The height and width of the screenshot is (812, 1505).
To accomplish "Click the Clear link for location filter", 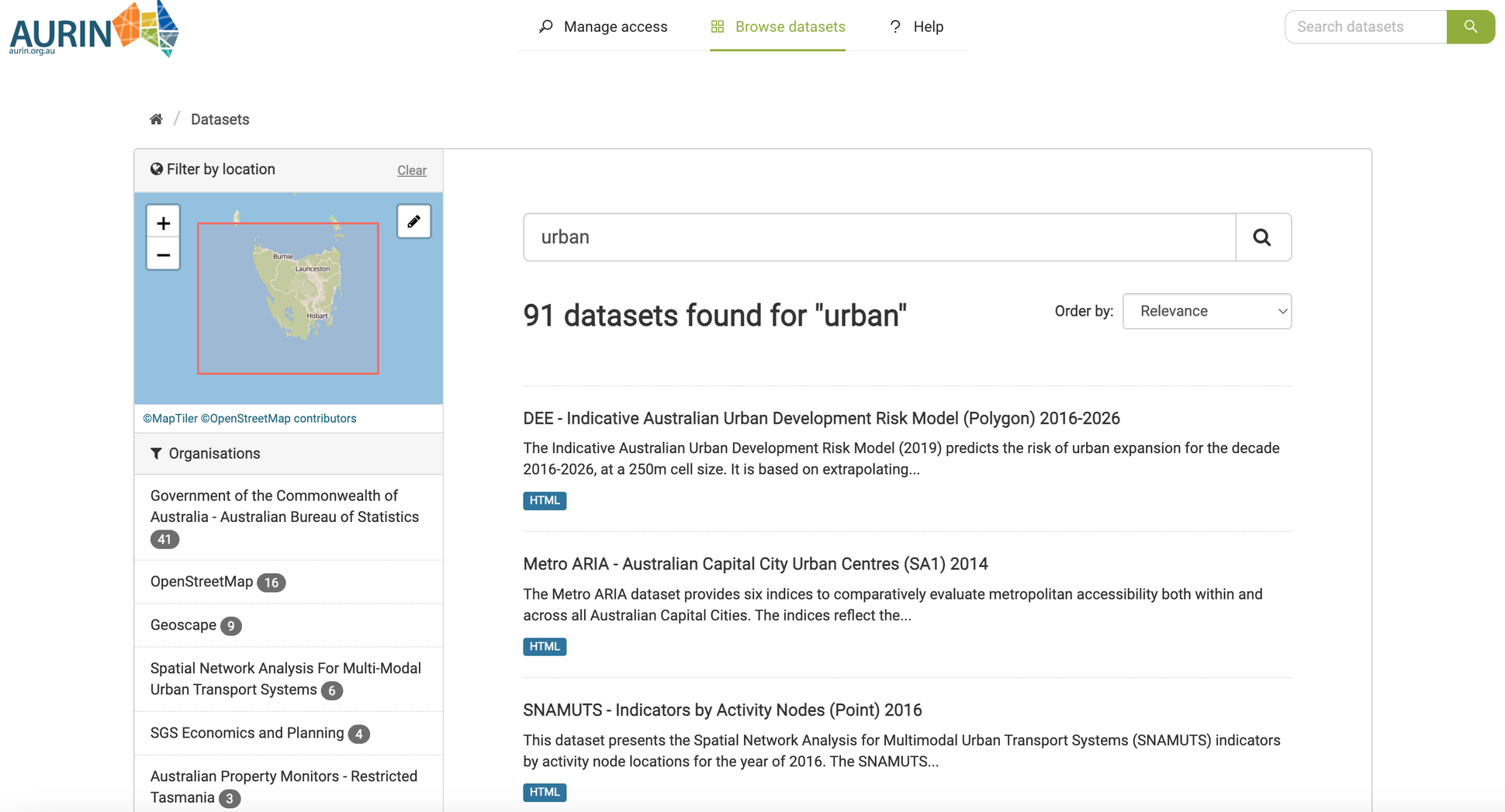I will (411, 170).
